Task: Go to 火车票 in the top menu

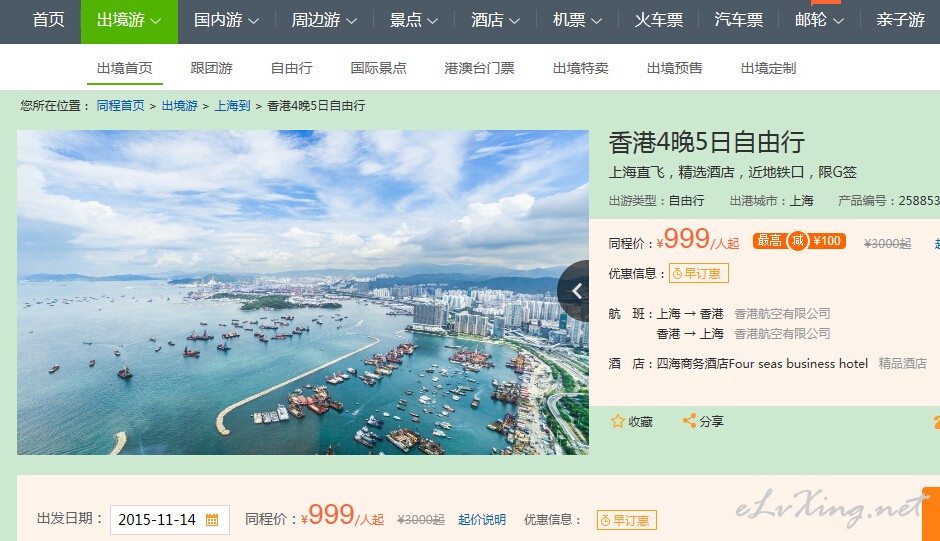Action: tap(659, 20)
